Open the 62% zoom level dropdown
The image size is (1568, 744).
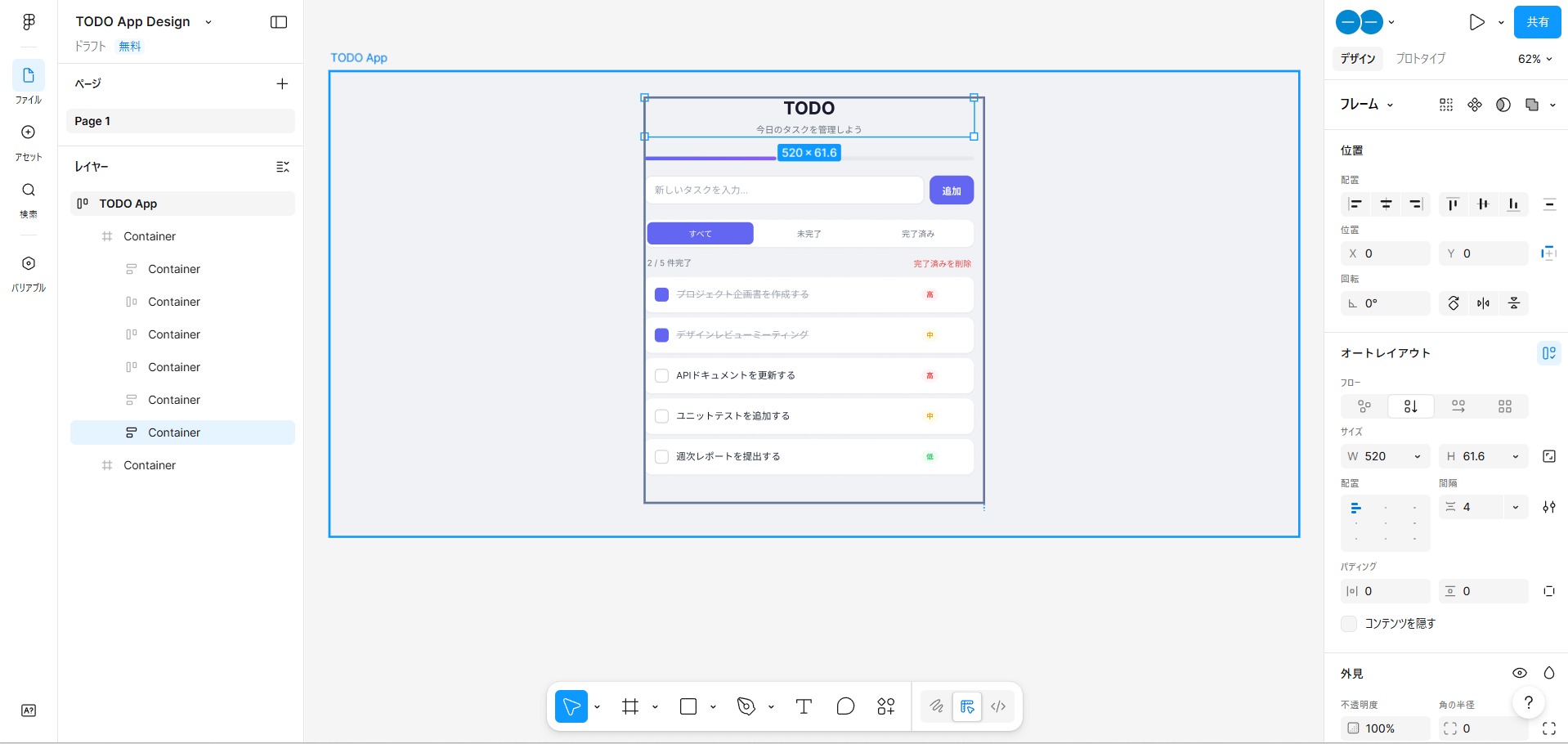pos(1534,59)
